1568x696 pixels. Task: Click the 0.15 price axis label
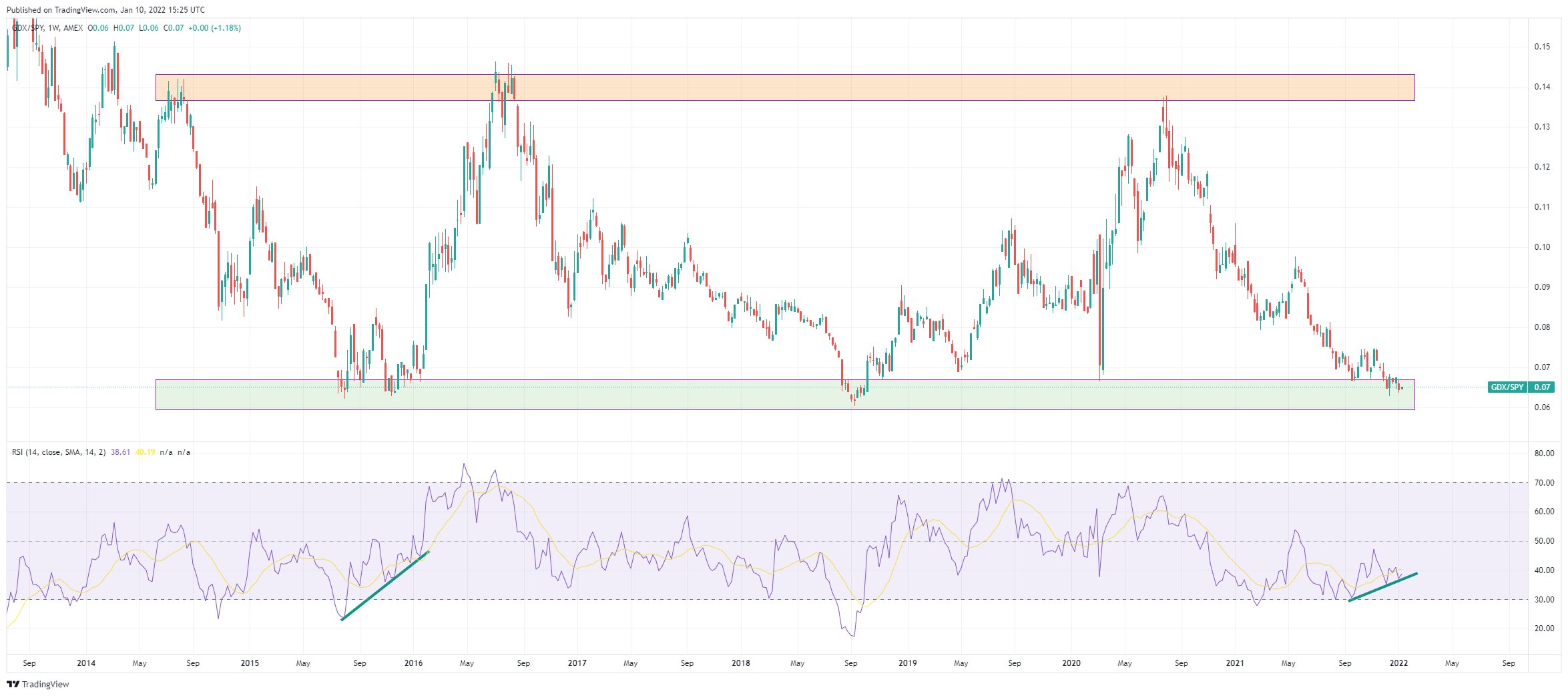coord(1542,47)
